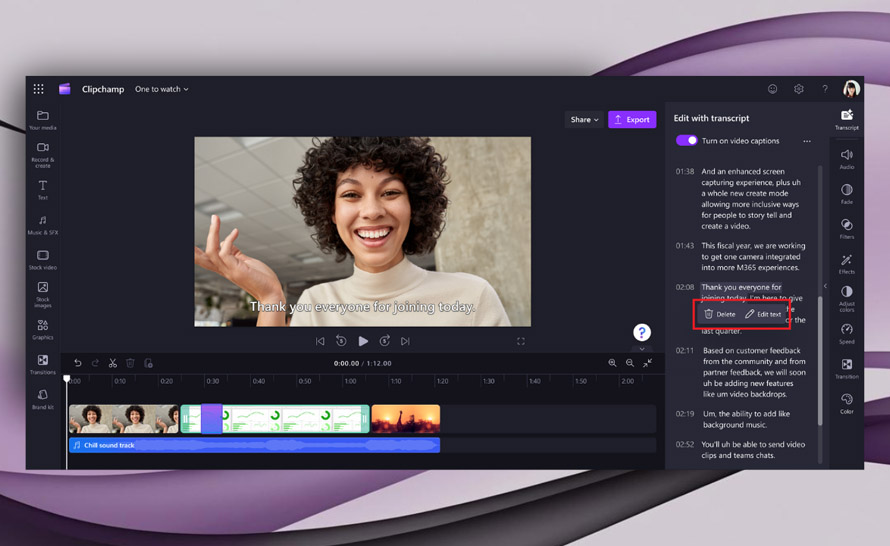Open Your media panel
890x546 pixels.
[x=43, y=120]
